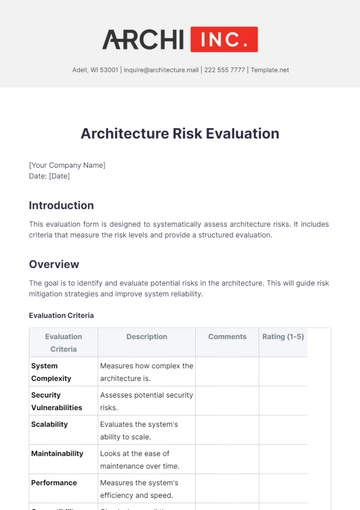Click the address 'Adell, WI 53001'
Viewport: 360px width, 510px height.
pyautogui.click(x=95, y=70)
